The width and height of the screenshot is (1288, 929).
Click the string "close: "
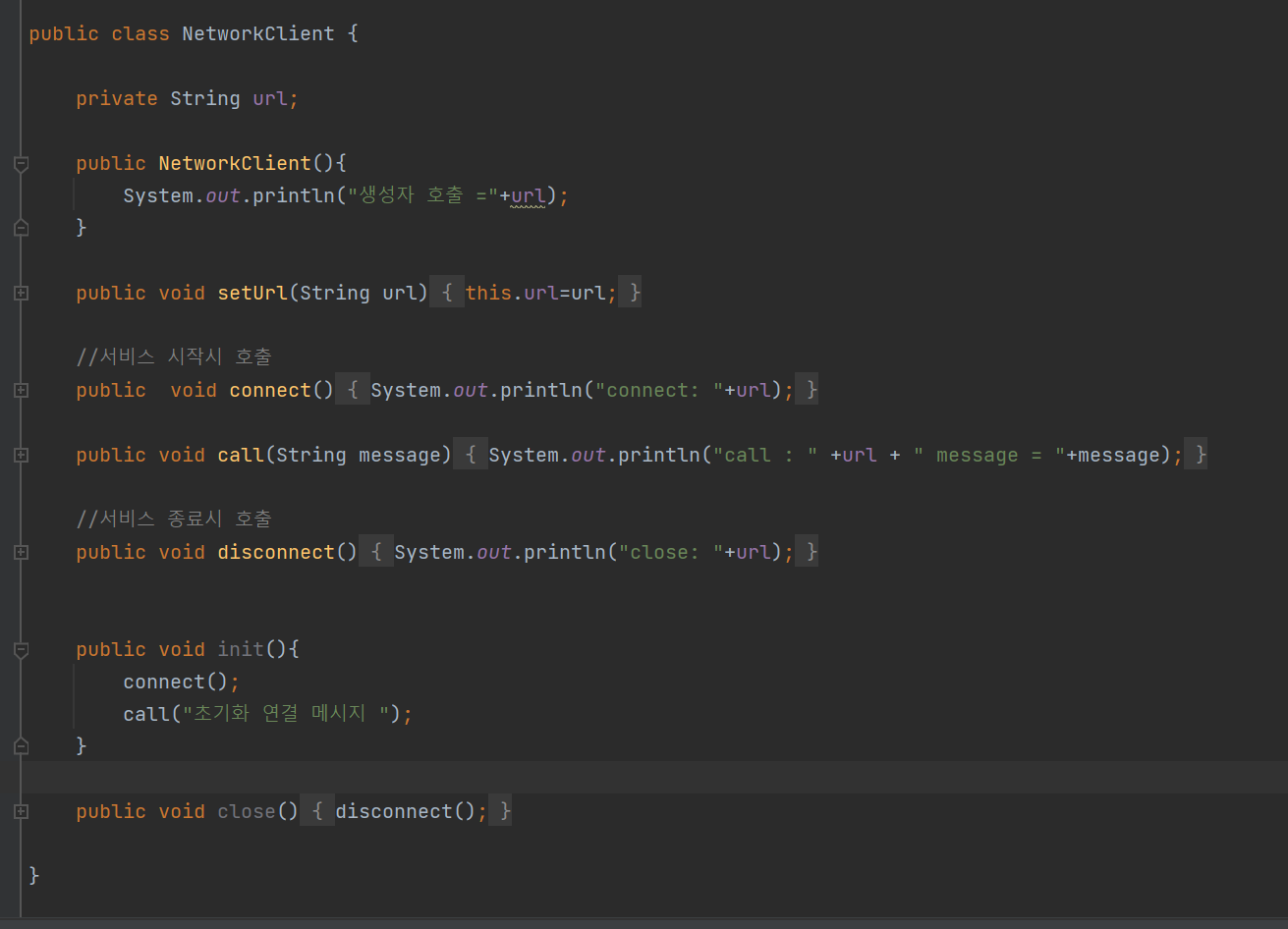point(671,552)
